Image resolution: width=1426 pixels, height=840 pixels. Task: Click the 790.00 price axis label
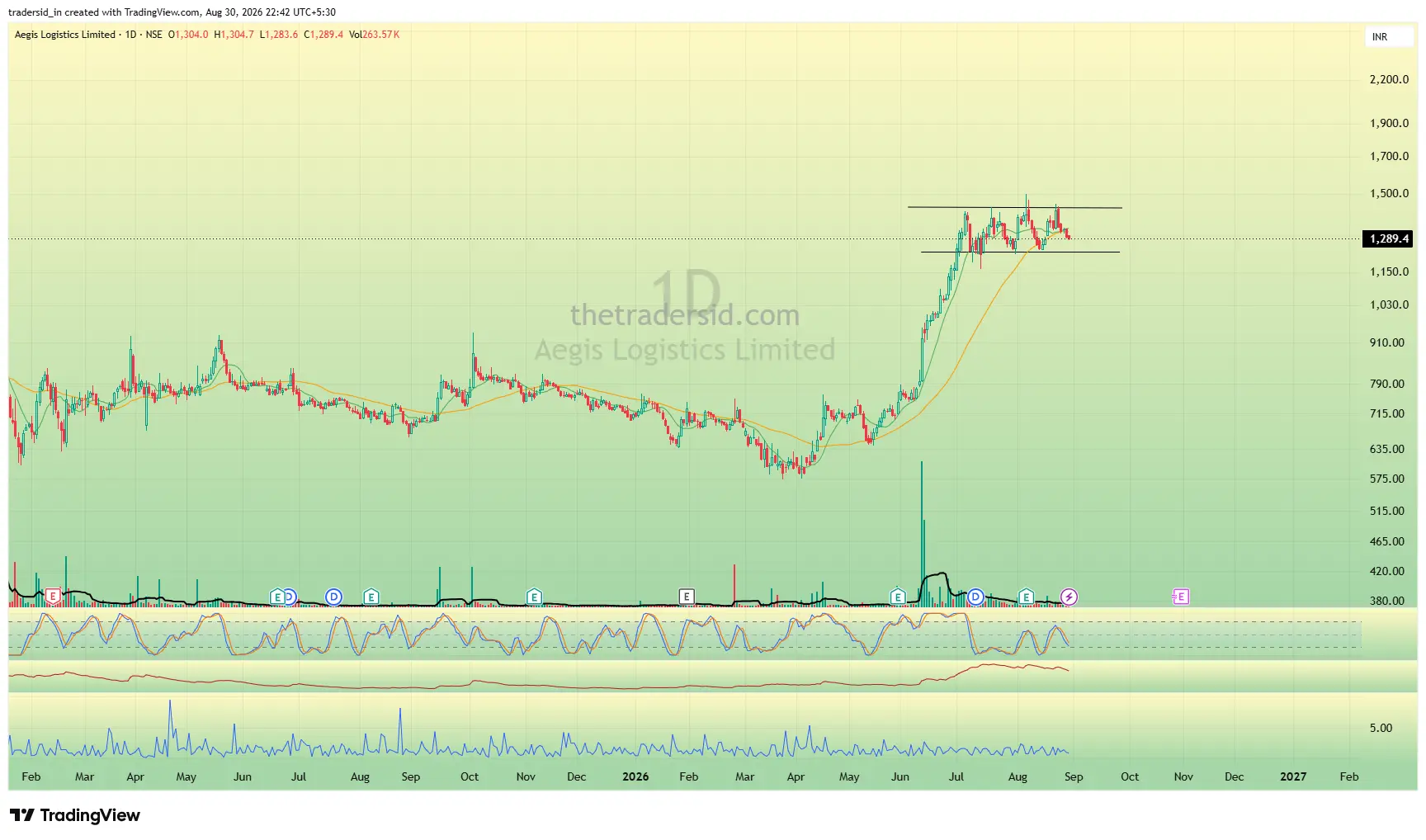click(x=1386, y=384)
